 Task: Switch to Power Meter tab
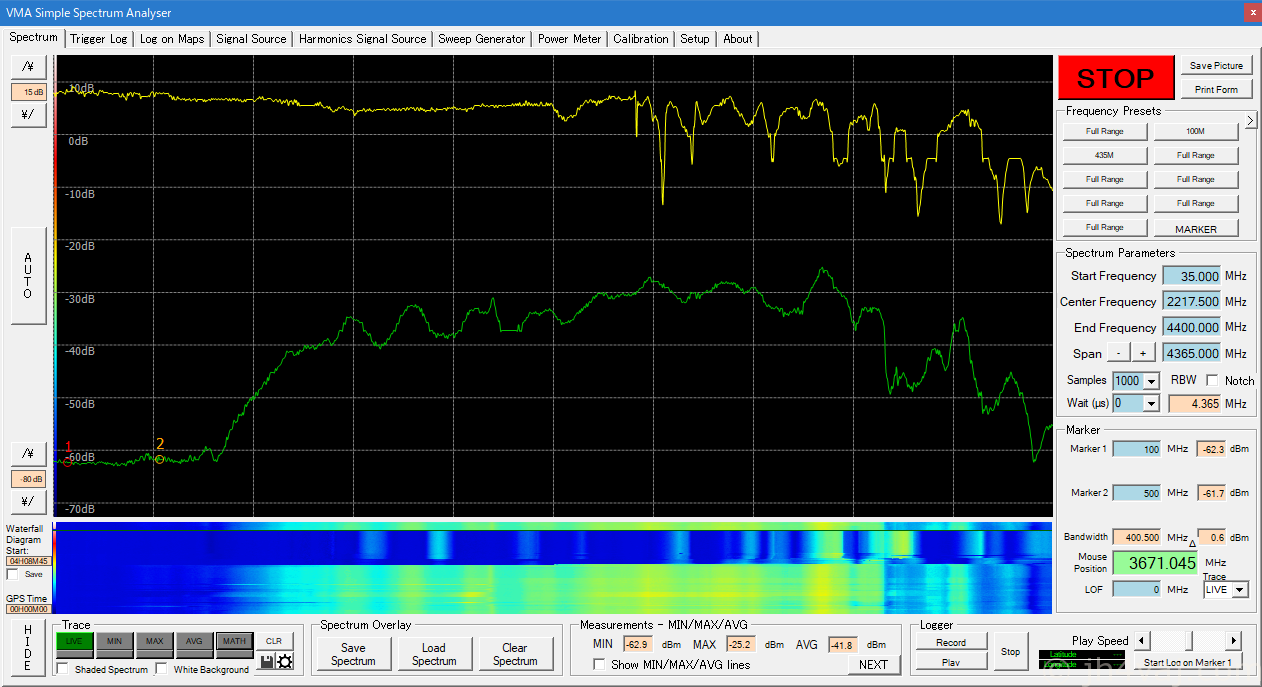(570, 39)
